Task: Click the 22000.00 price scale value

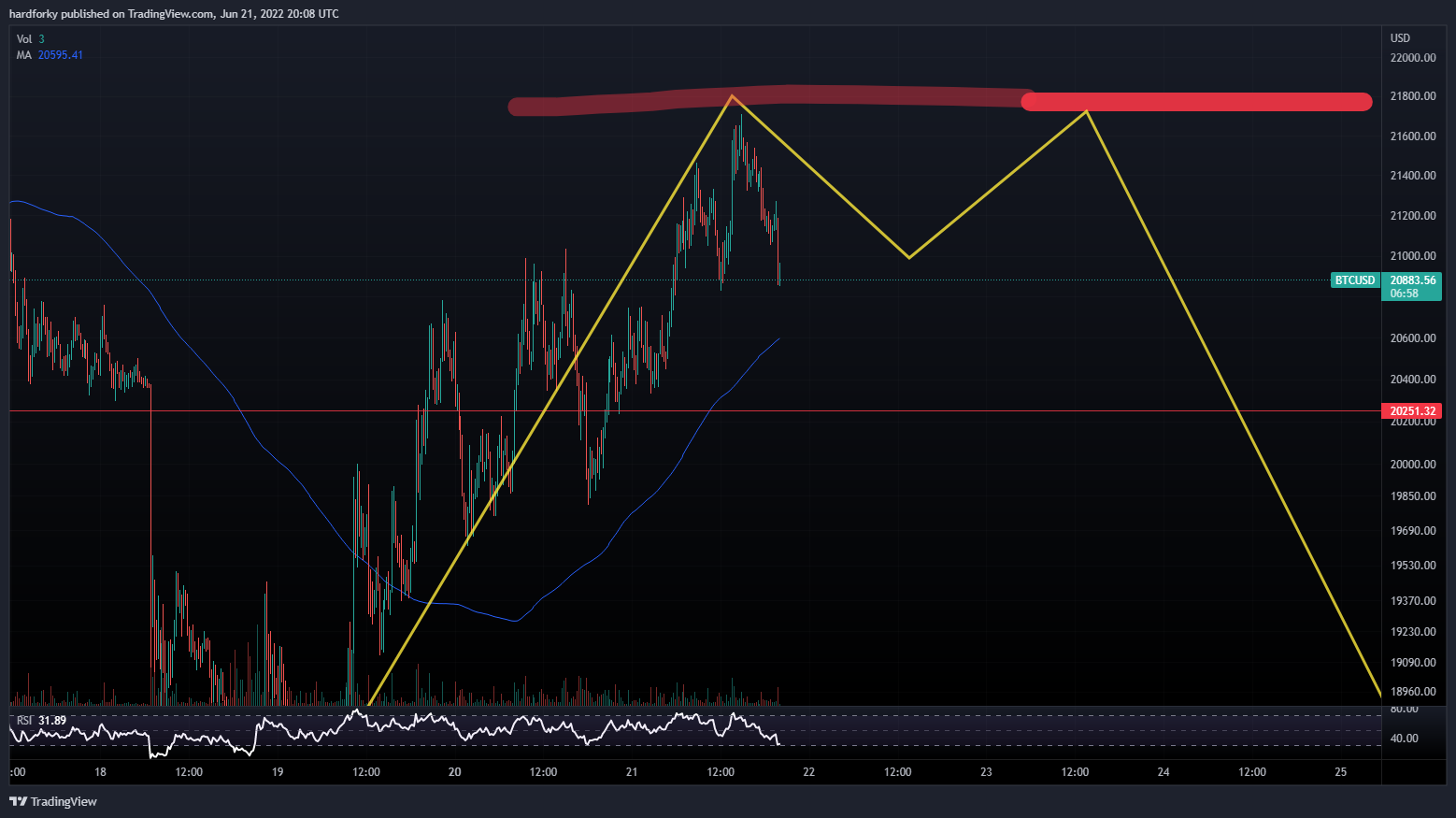Action: 1413,58
